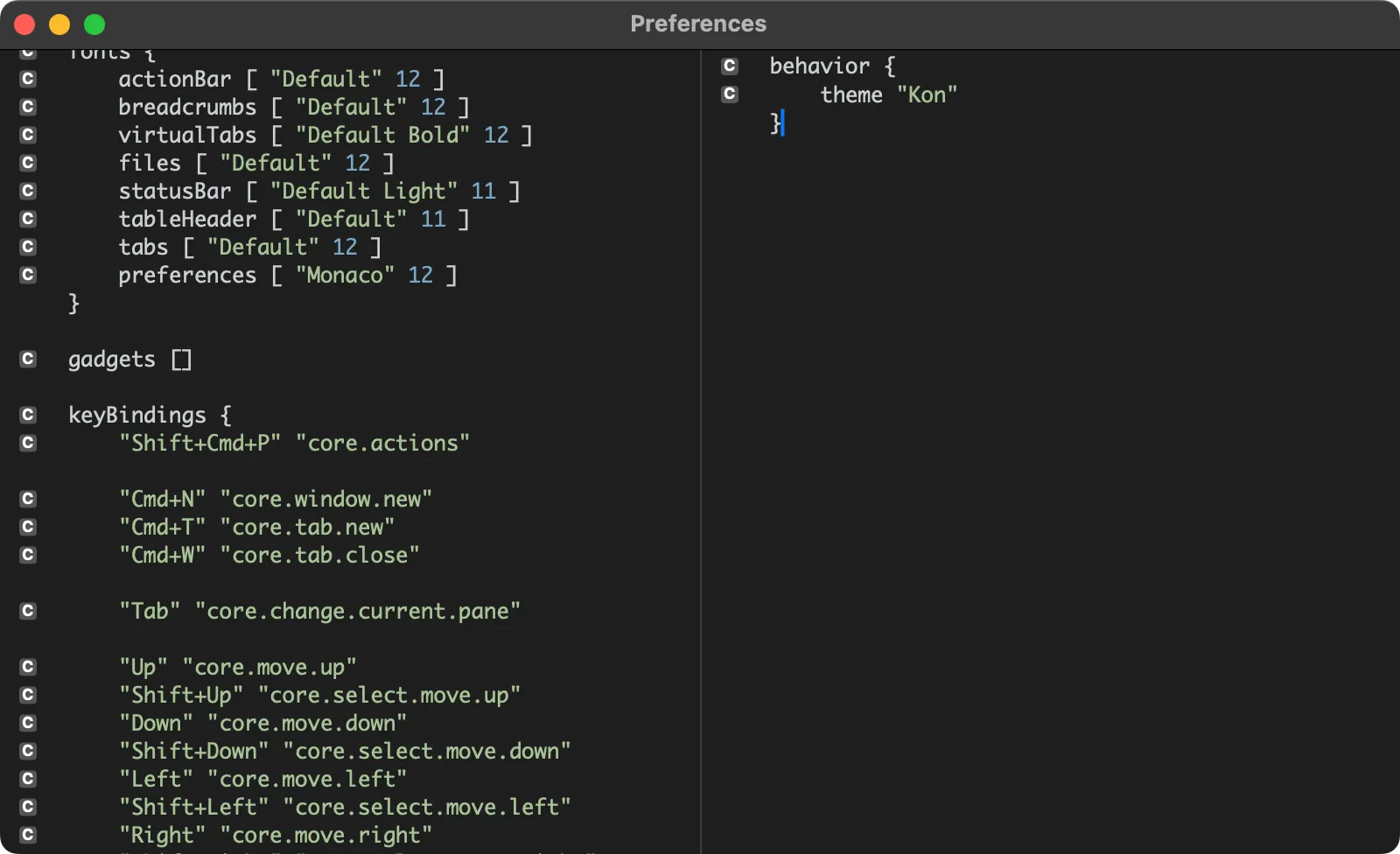Click the empty gadgets brackets
The width and height of the screenshot is (1400, 854).
181,360
